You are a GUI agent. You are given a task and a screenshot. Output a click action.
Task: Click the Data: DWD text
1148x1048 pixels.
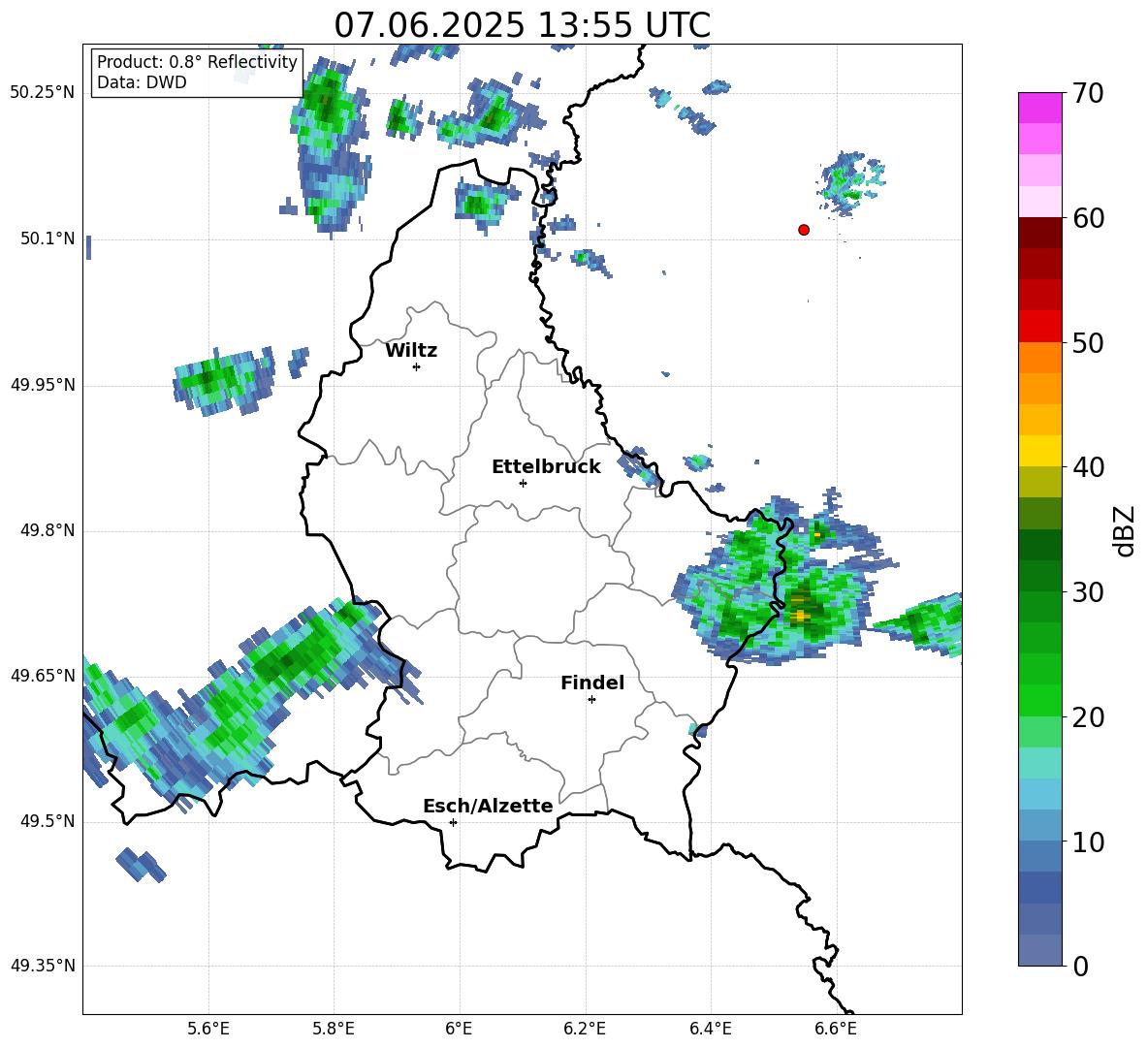tap(142, 82)
